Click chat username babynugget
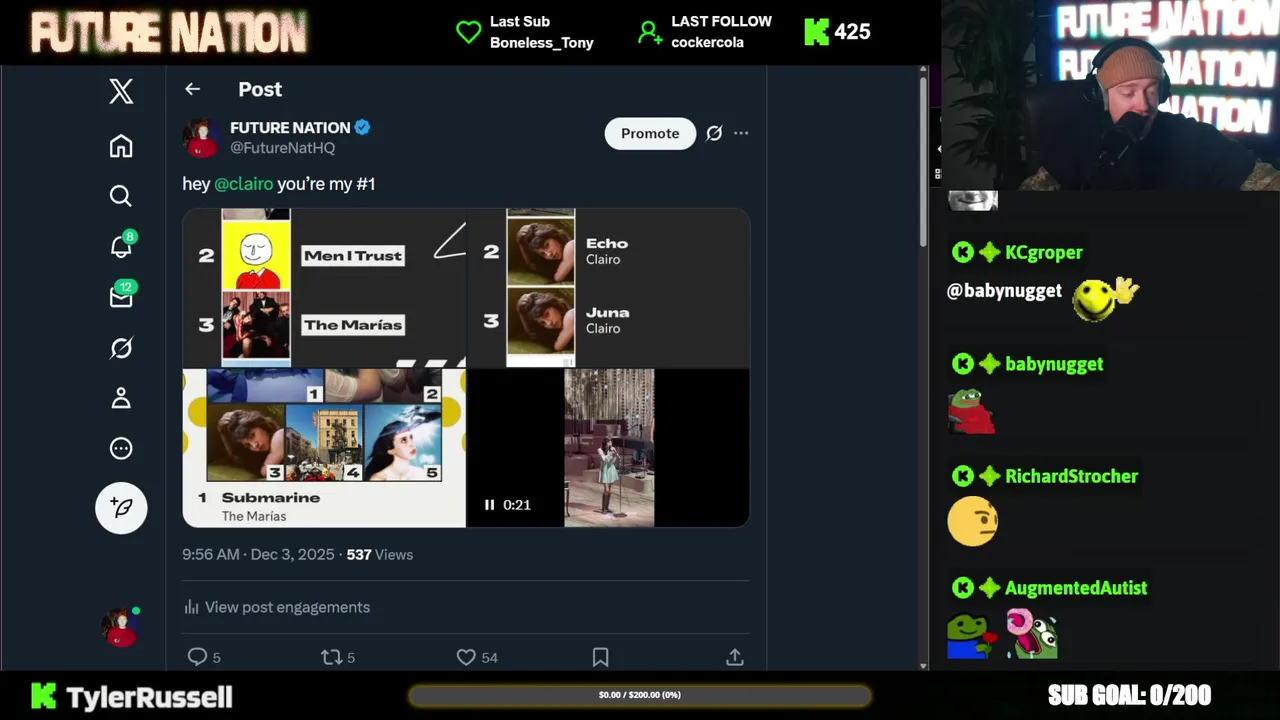1280x720 pixels. (1054, 364)
